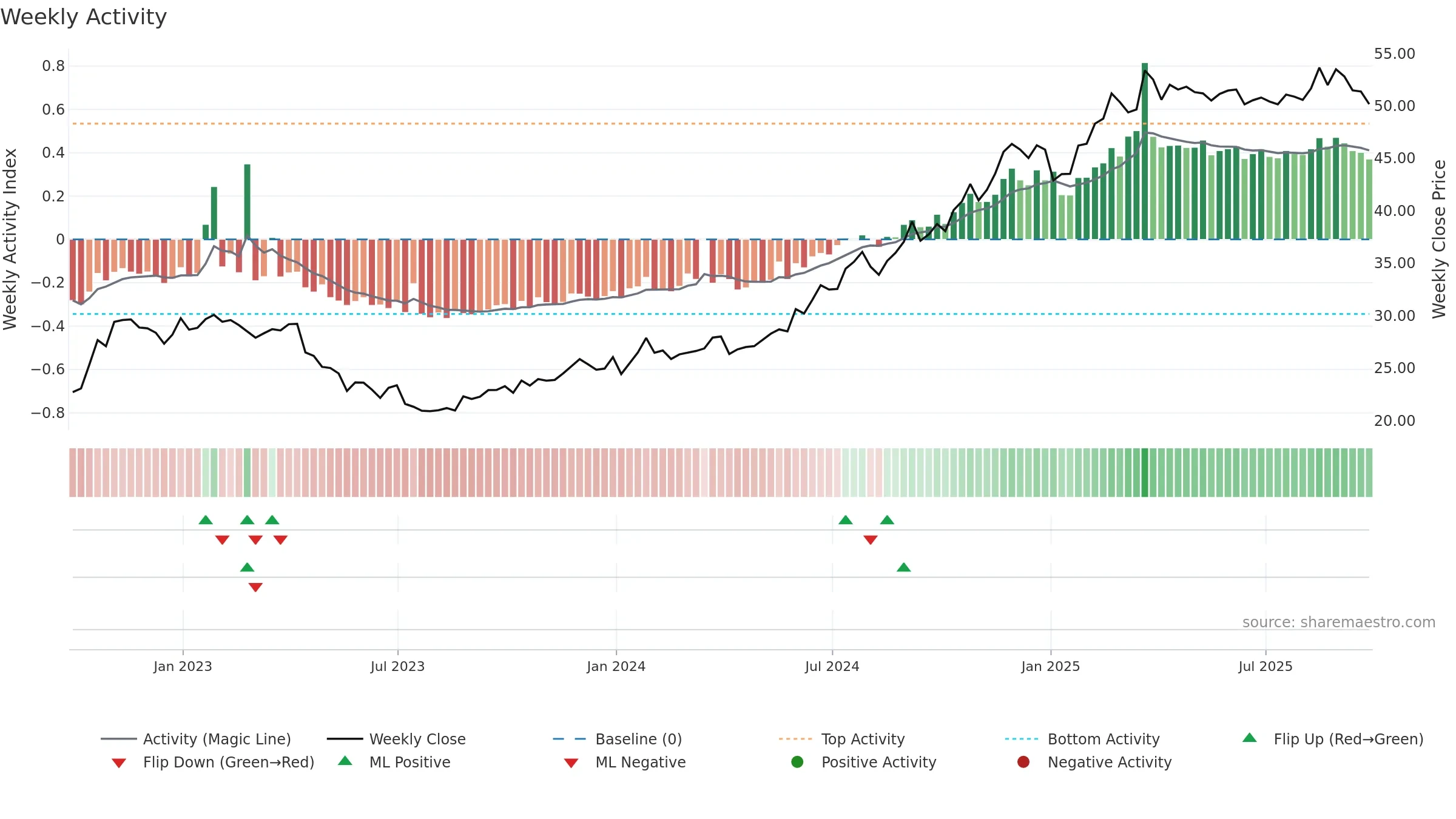Viewport: 1456px width, 819px height.
Task: Click the Weekly Activity chart title
Action: pyautogui.click(x=84, y=17)
